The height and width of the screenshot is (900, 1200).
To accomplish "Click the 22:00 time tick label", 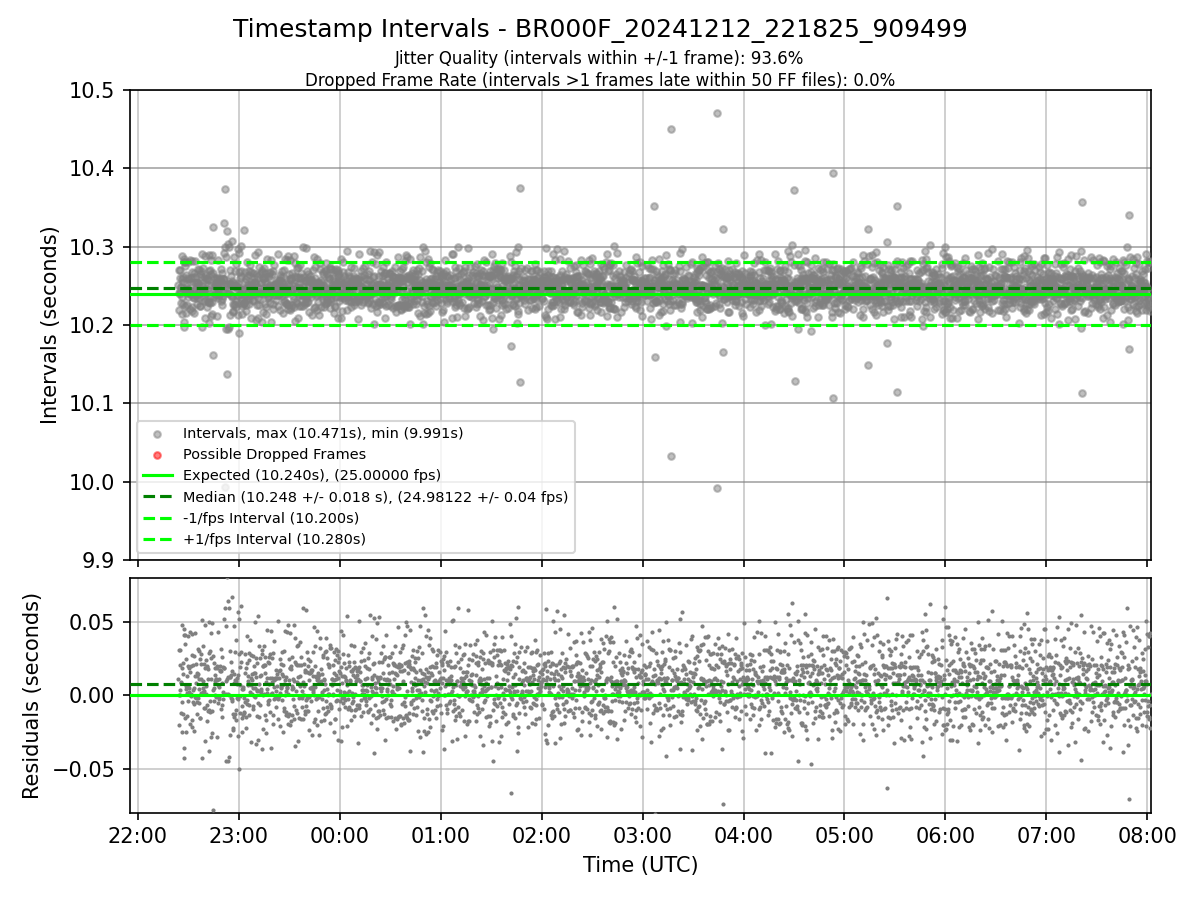I will coord(137,834).
